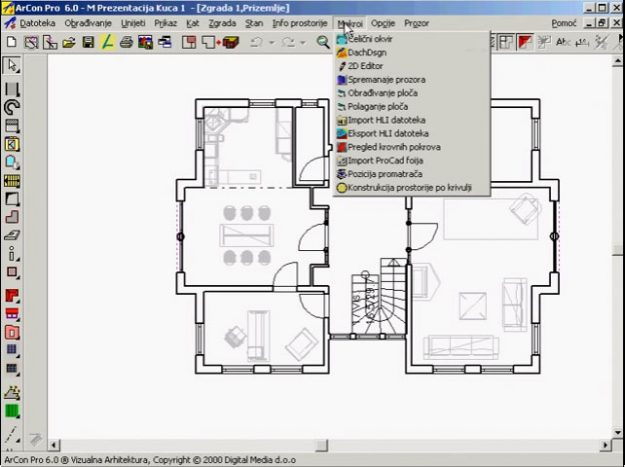Select the arrow selection tool in sidebar
625x467 pixels.
pos(12,66)
